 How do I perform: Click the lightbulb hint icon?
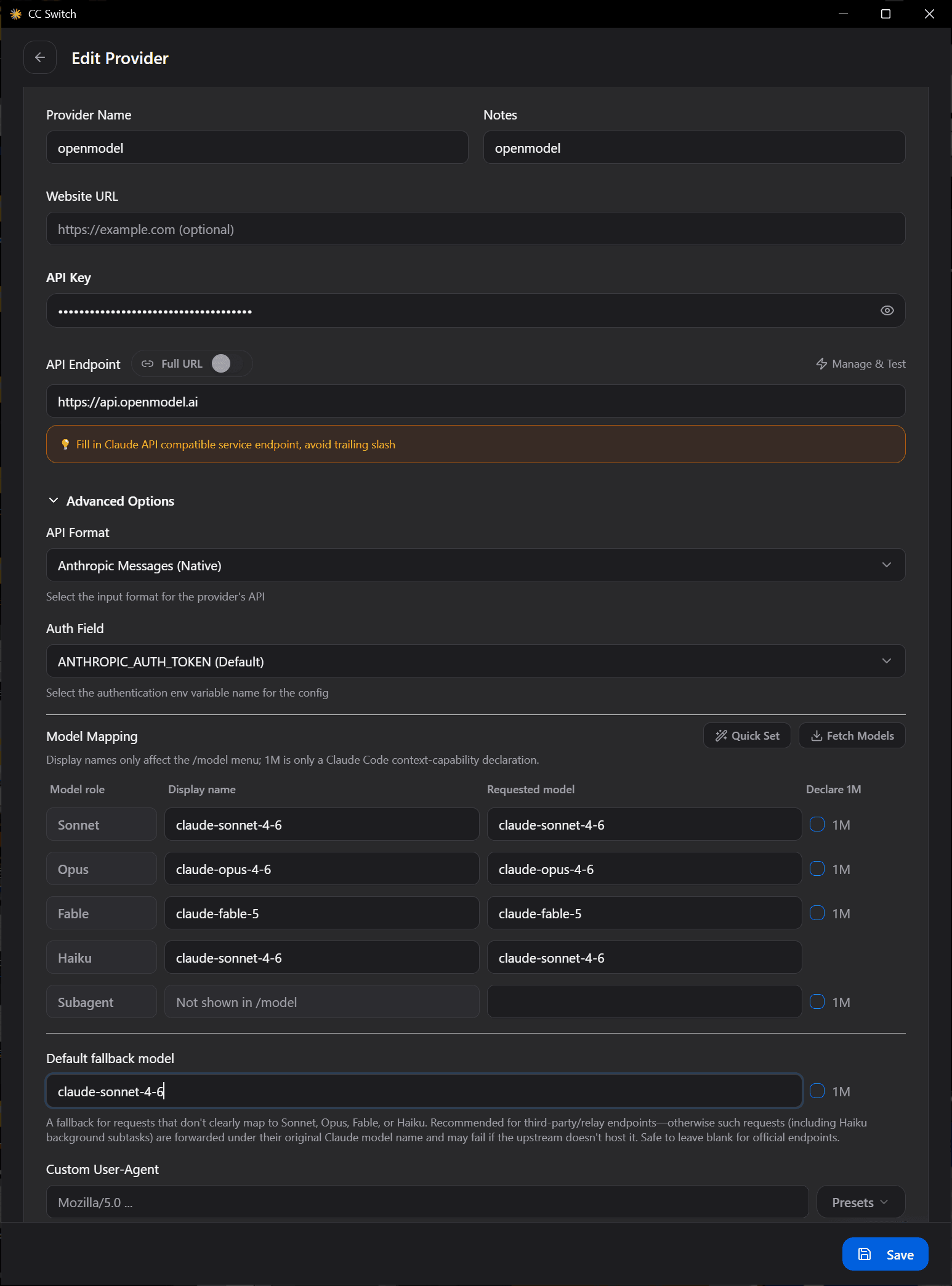65,444
